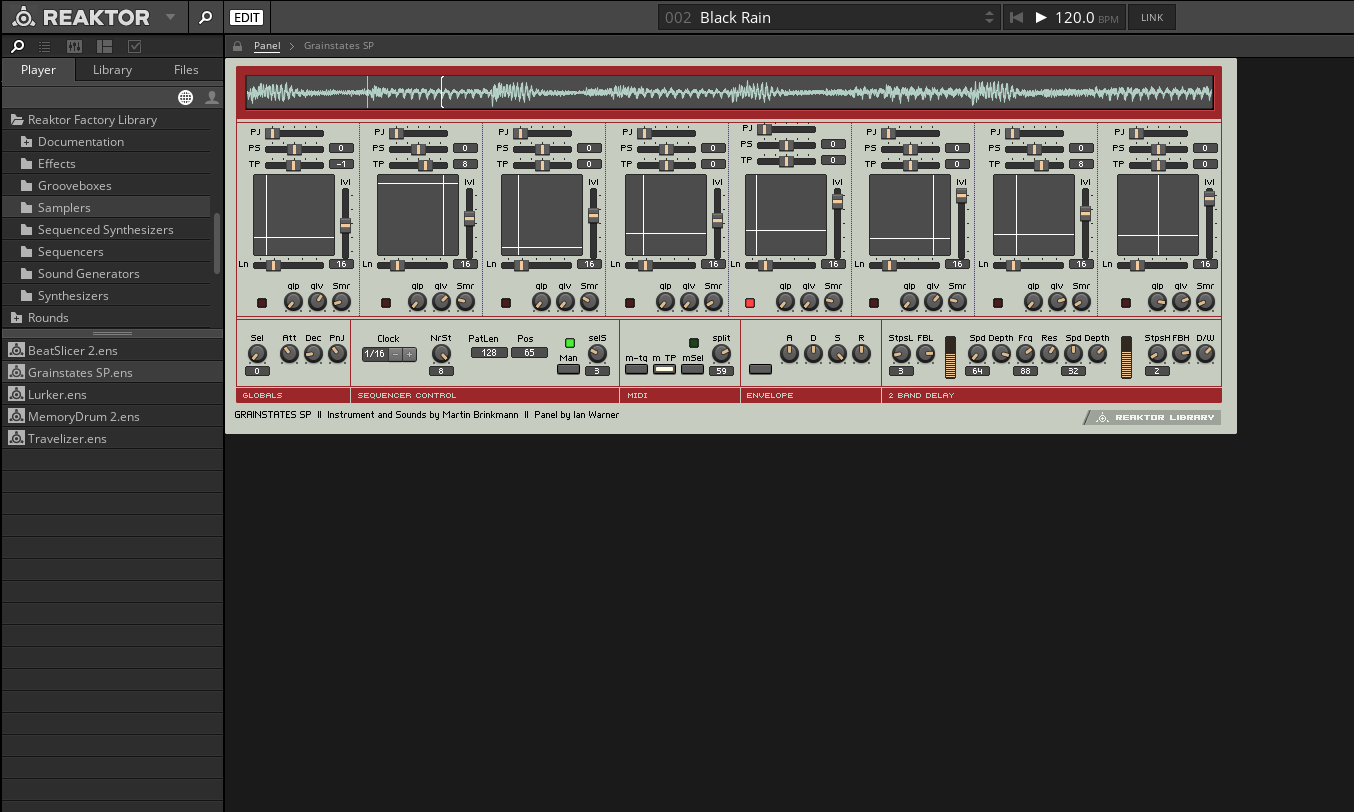This screenshot has height=812, width=1354.
Task: Toggle first state's dark red LED
Action: (x=262, y=303)
